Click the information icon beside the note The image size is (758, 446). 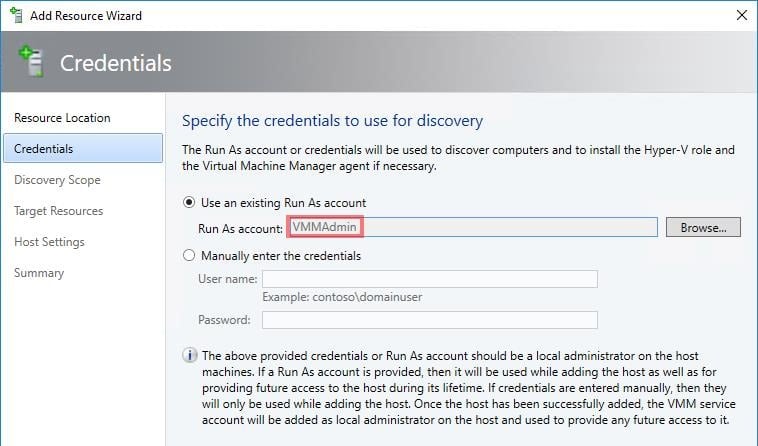[190, 355]
